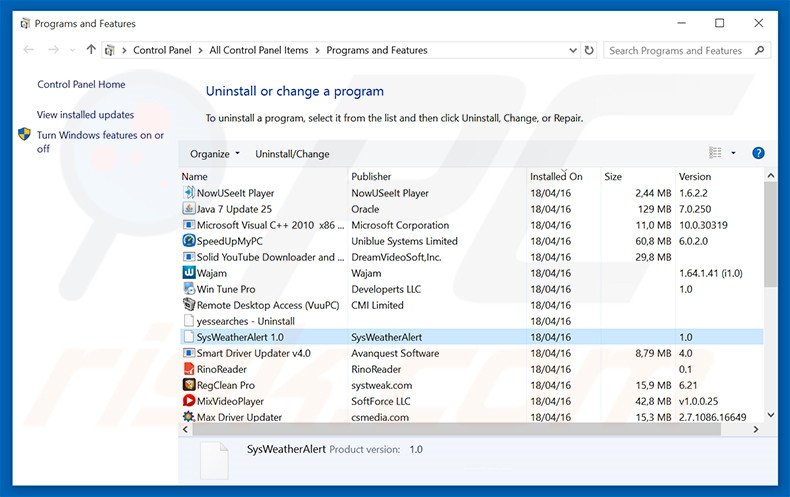Click the Windows shield icon beside Turn Windows features
This screenshot has width=790, height=497.
point(24,134)
